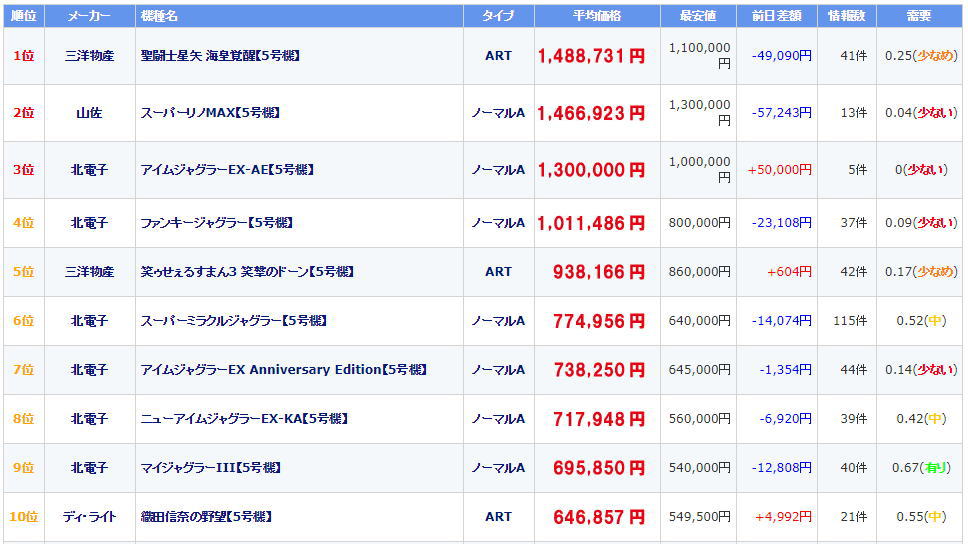Select info count 5件
The height and width of the screenshot is (544, 968).
click(x=857, y=169)
